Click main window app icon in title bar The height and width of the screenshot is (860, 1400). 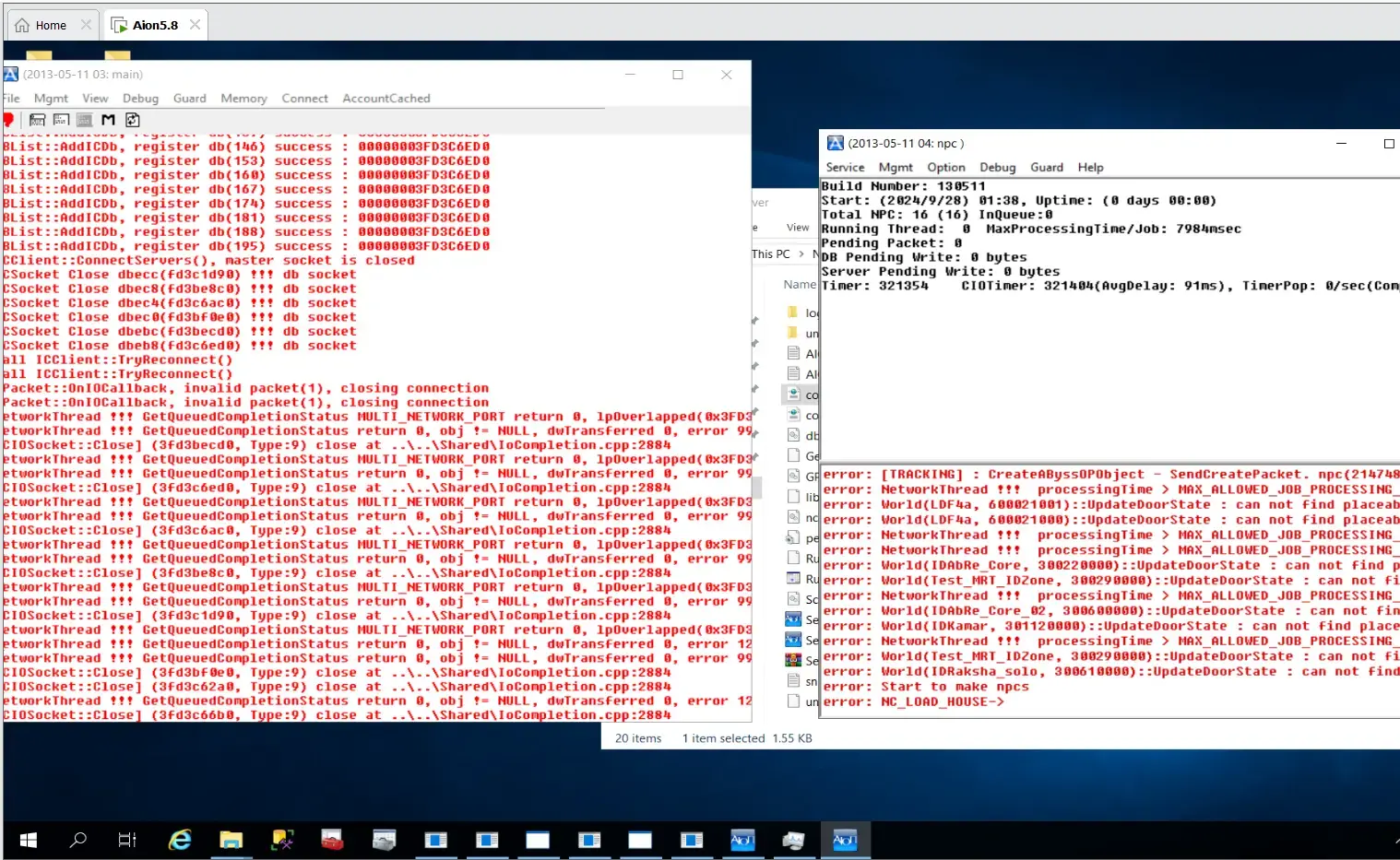click(x=11, y=74)
